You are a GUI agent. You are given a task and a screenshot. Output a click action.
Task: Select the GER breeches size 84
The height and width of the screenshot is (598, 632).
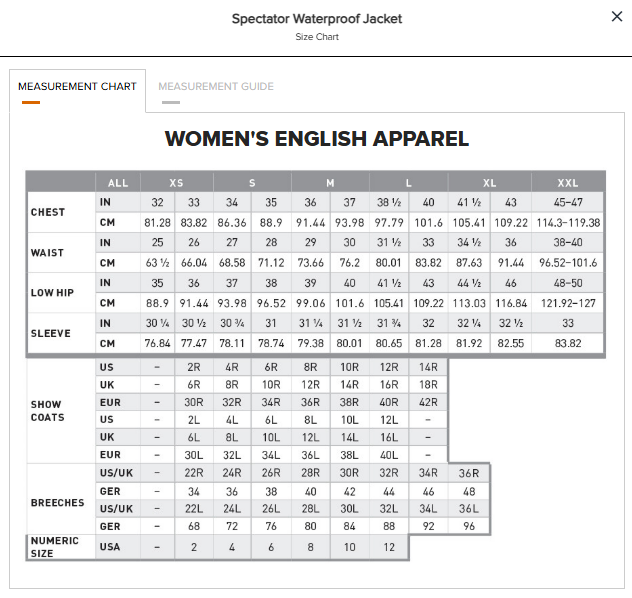349,526
